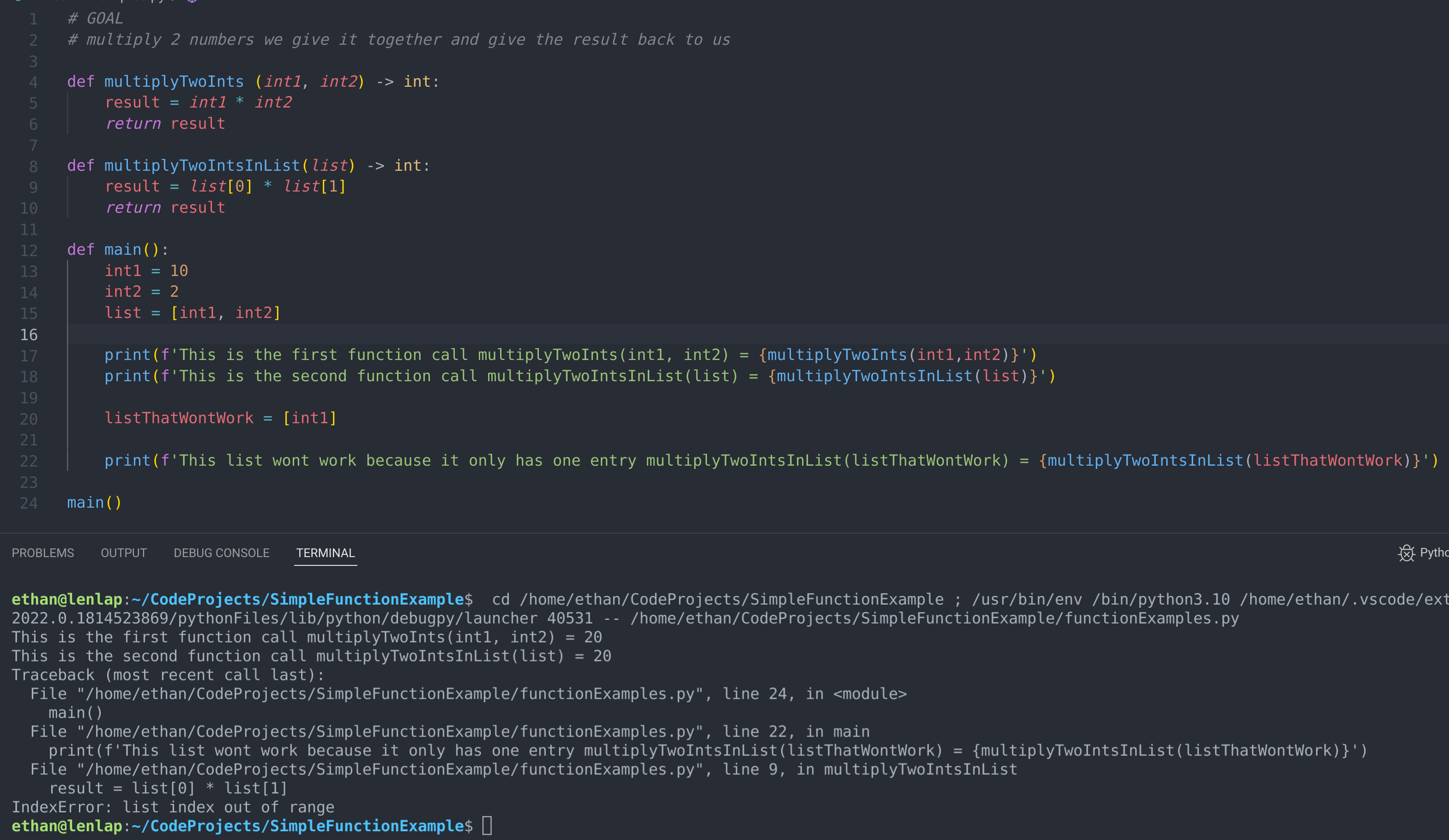The image size is (1449, 840).
Task: Click terminal output 'multiplyTwoIntsInList(list) = 20'
Action: (x=464, y=655)
